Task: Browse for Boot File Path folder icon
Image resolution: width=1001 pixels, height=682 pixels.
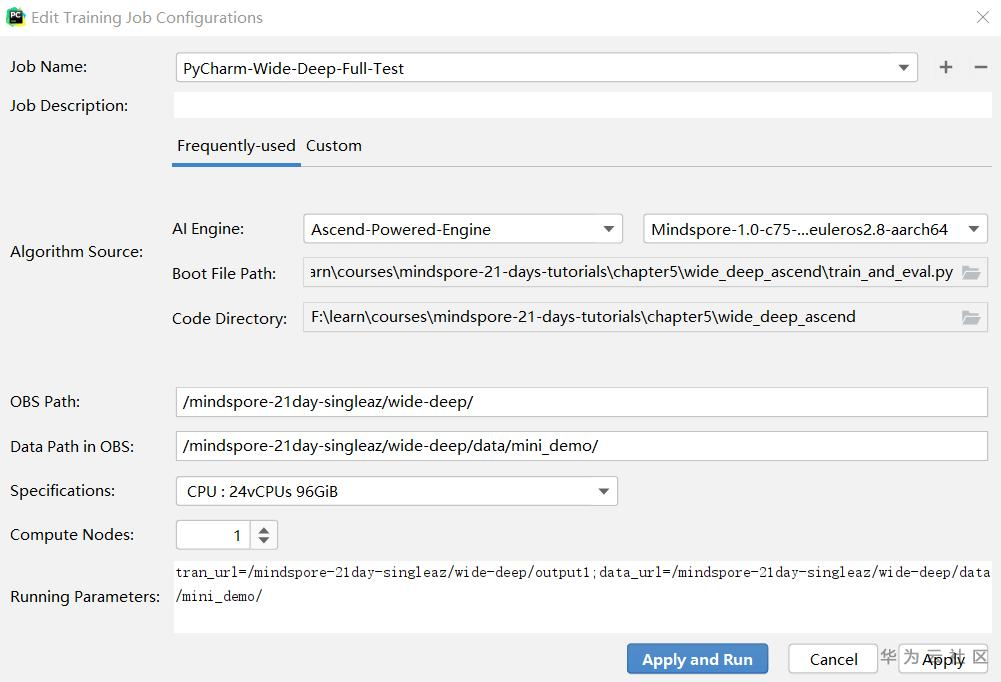Action: (971, 272)
